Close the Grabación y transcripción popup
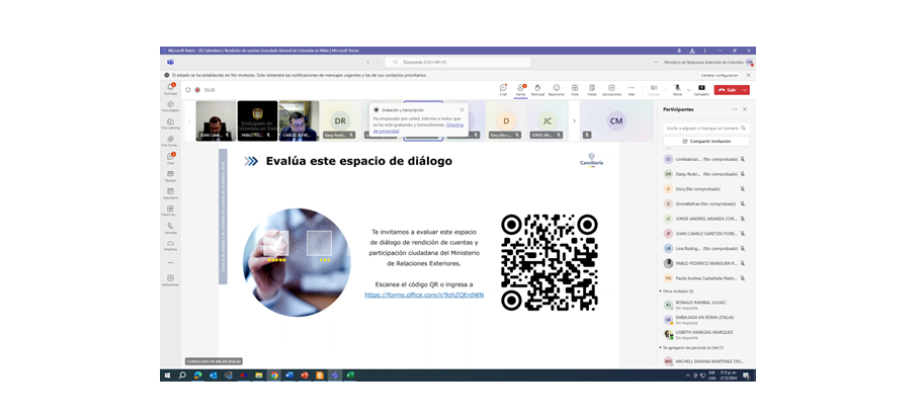This screenshot has width=920, height=420. 462,110
